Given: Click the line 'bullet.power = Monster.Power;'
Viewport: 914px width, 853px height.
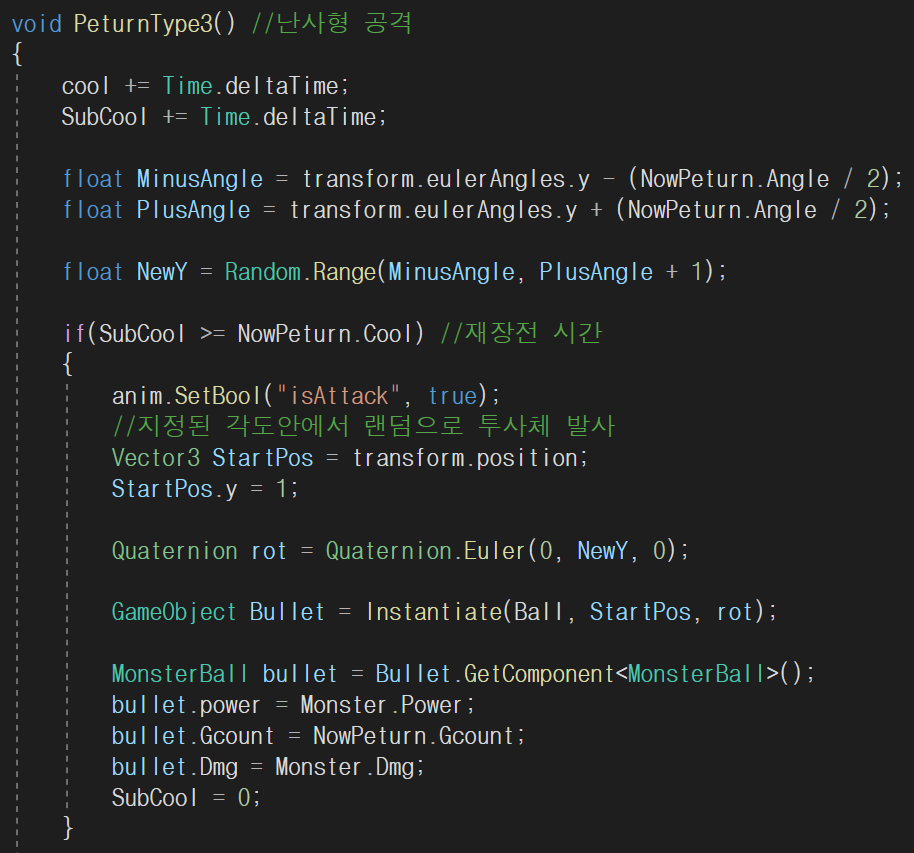Looking at the screenshot, I should click(x=293, y=705).
